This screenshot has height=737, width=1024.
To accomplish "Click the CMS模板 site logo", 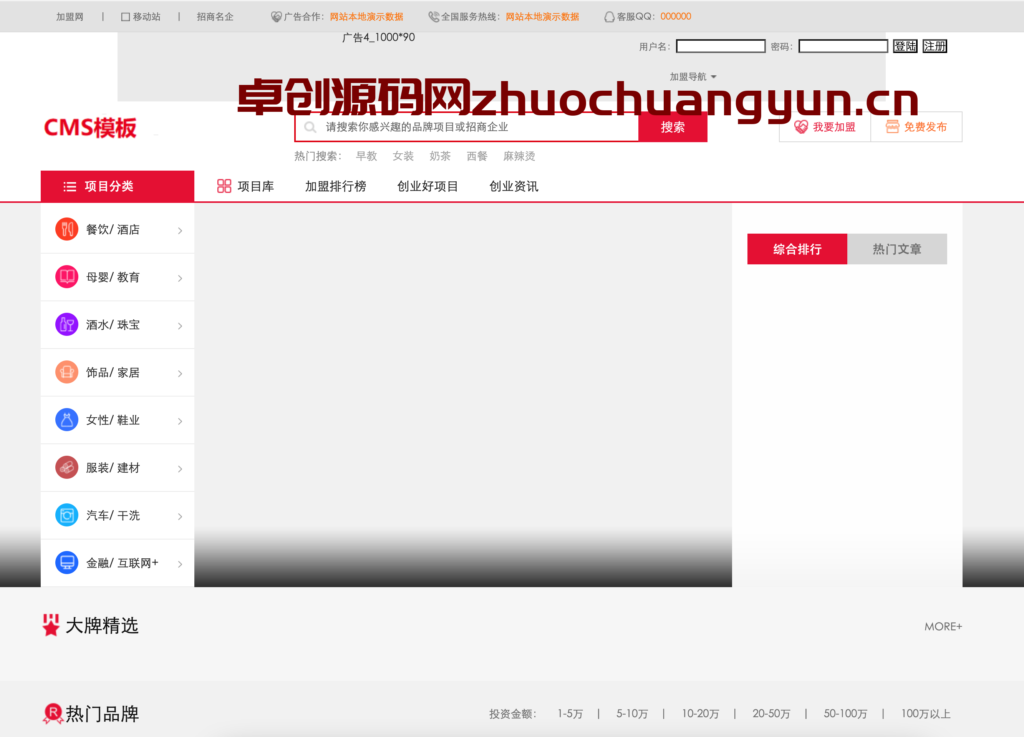I will click(90, 127).
